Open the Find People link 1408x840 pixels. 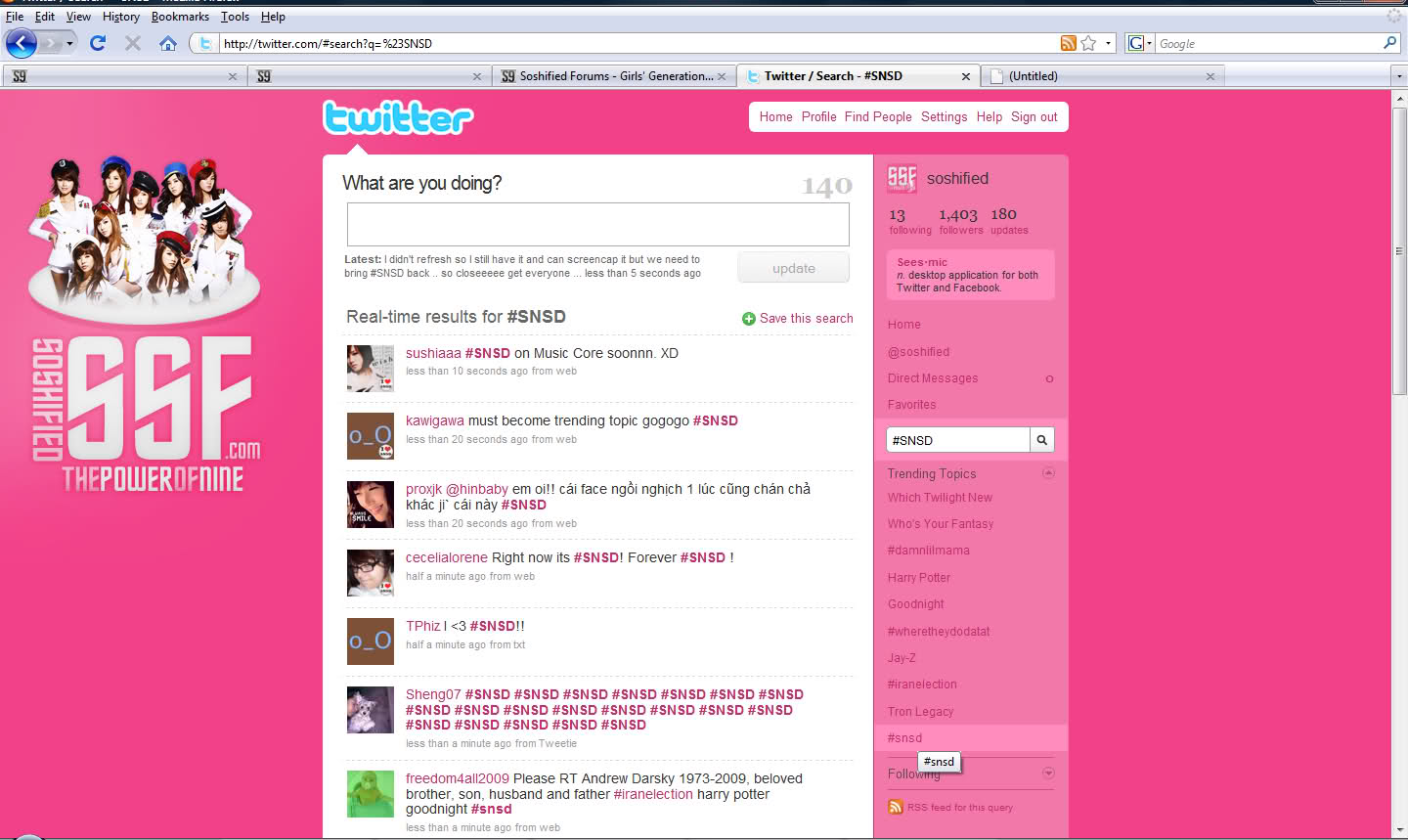[x=877, y=116]
